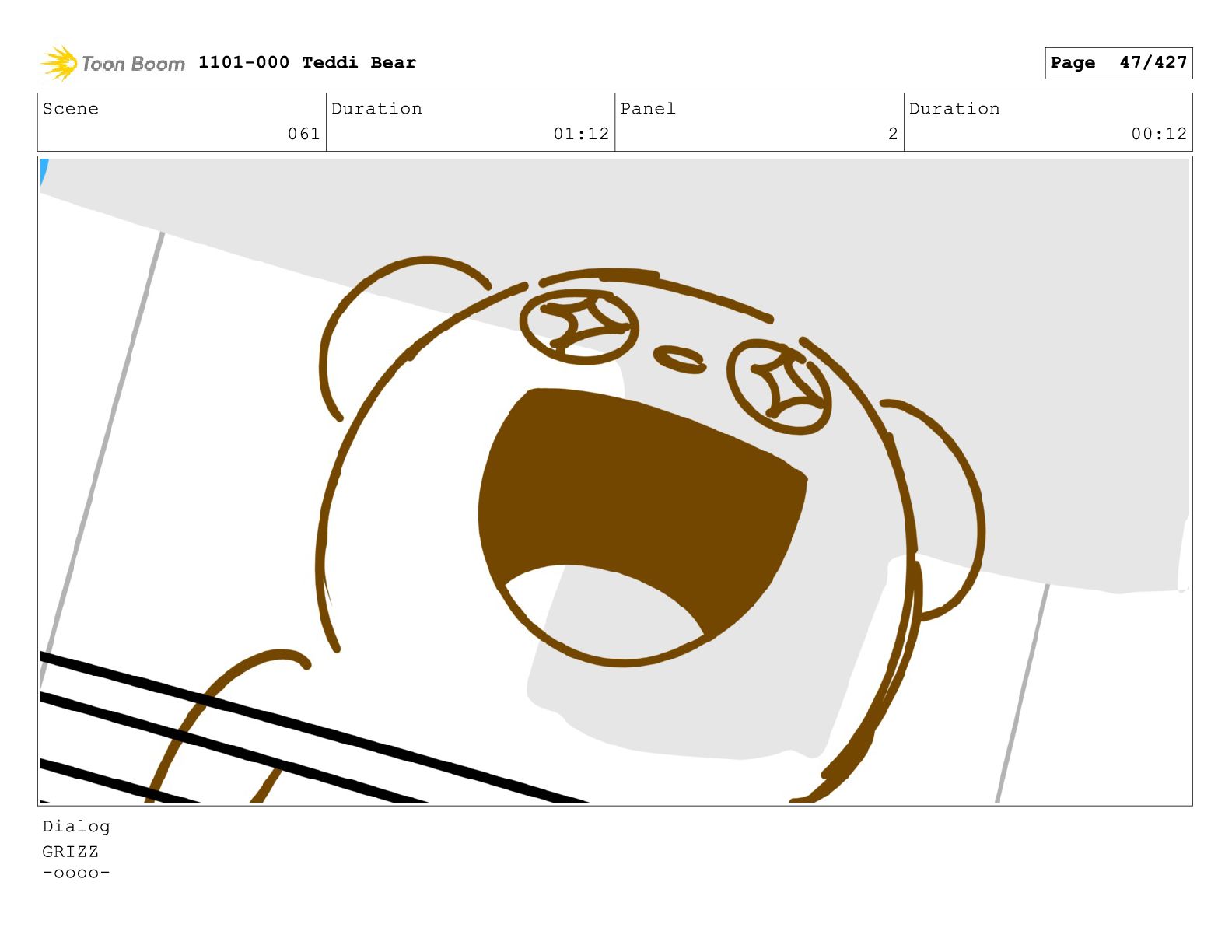The width and height of the screenshot is (1232, 952).
Task: Click the Toon Boom logo icon
Action: pos(59,63)
